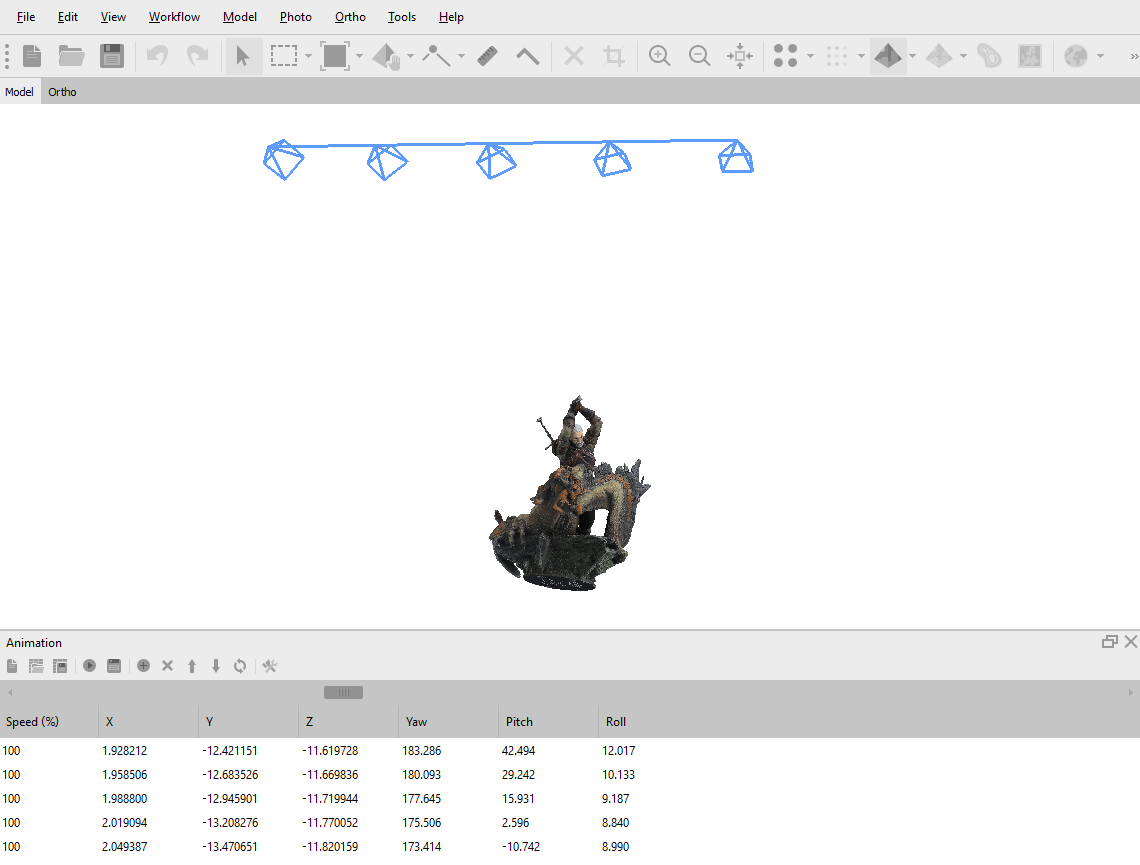Click the Remove keyframe X icon in the Animation toolbar

click(167, 666)
